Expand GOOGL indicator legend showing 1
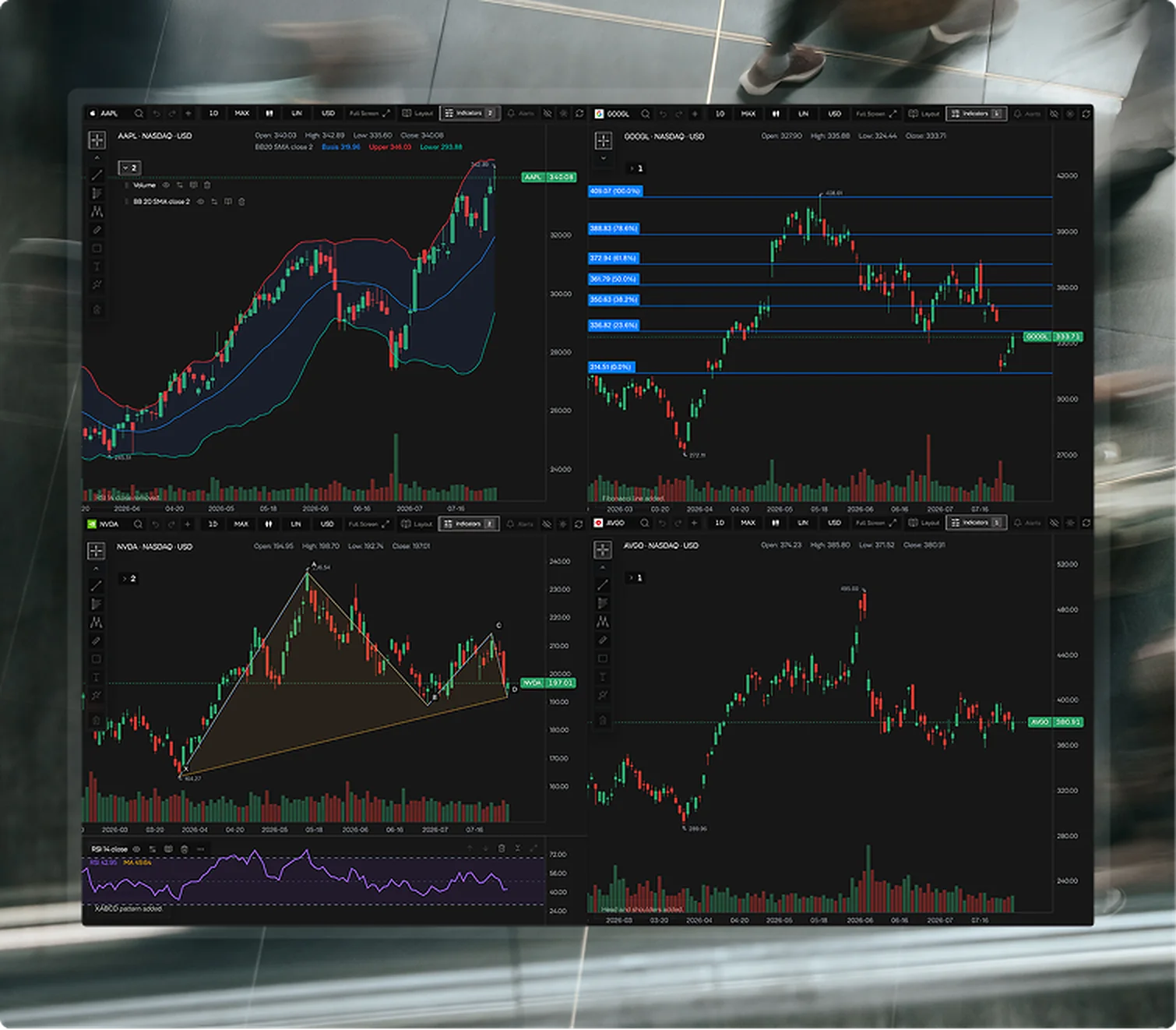This screenshot has height=1030, width=1176. [x=636, y=168]
